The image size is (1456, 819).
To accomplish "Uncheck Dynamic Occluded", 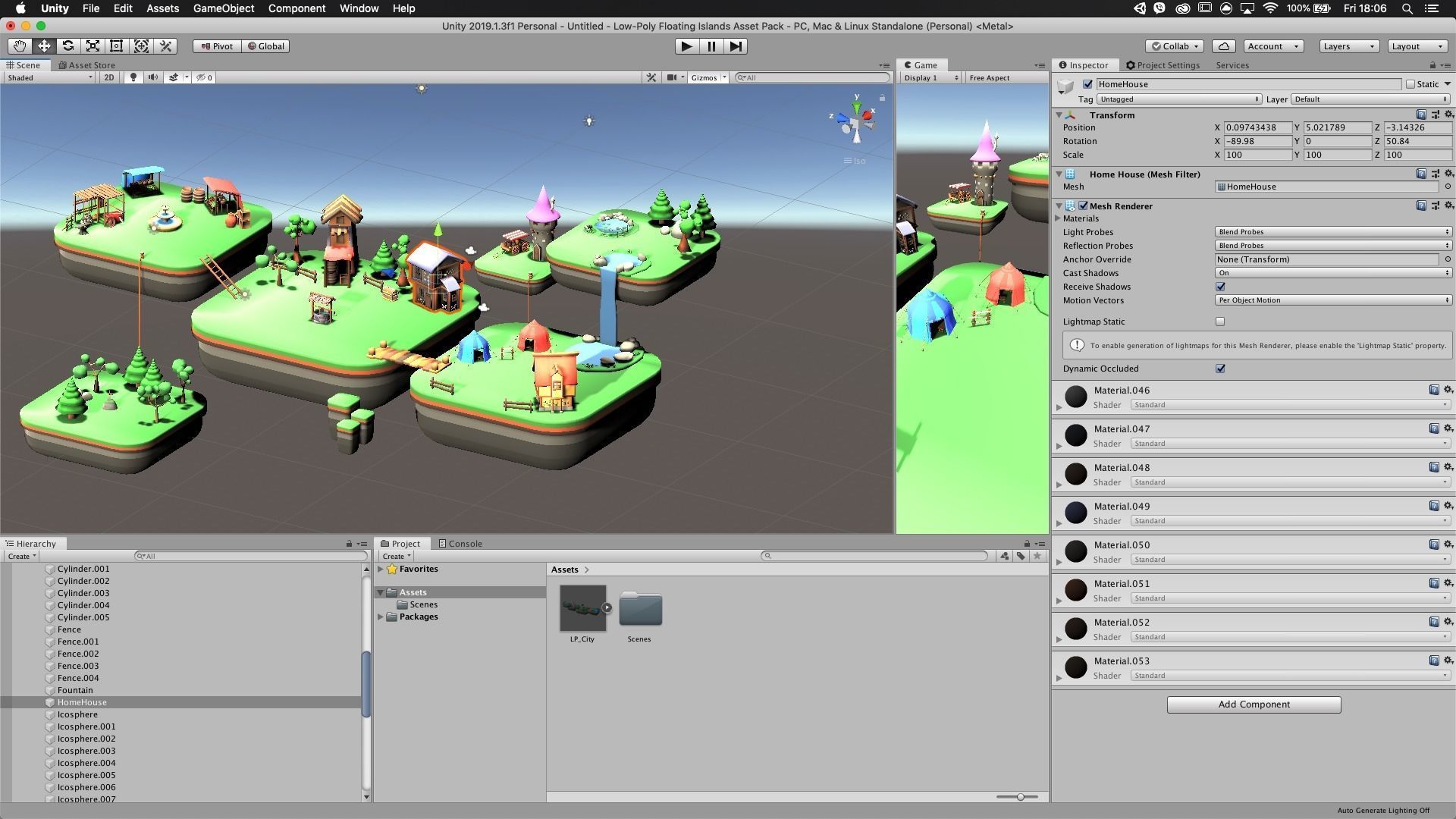I will (x=1220, y=369).
